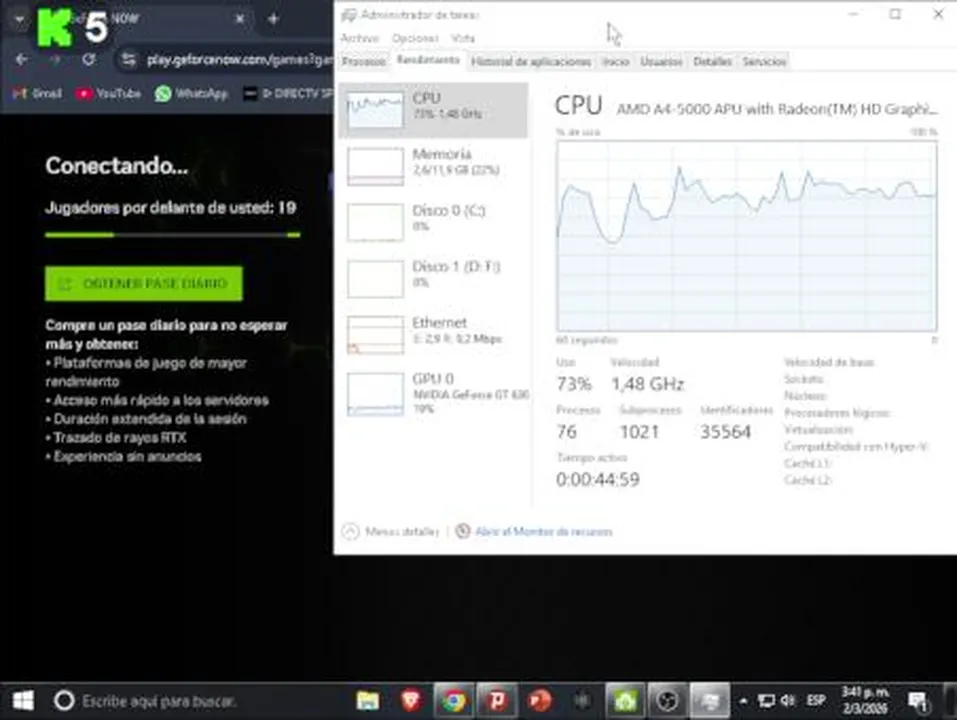Switch to Chrome in the taskbar
Viewport: 957px width, 720px height.
coord(454,700)
